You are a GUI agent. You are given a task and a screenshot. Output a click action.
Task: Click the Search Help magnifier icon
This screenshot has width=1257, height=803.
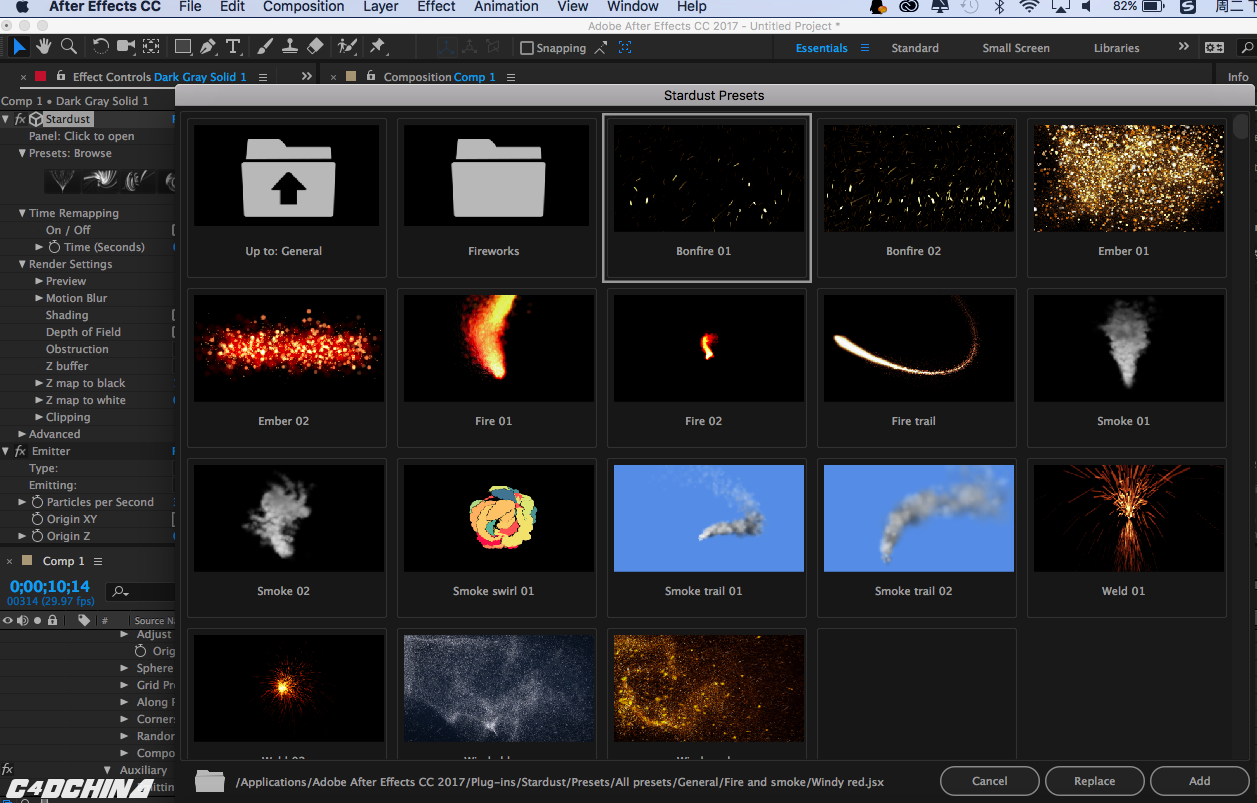[1247, 48]
